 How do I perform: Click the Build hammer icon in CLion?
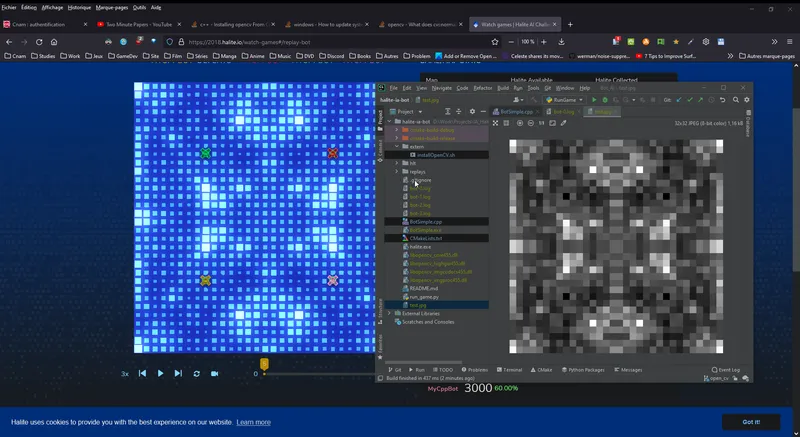534,100
